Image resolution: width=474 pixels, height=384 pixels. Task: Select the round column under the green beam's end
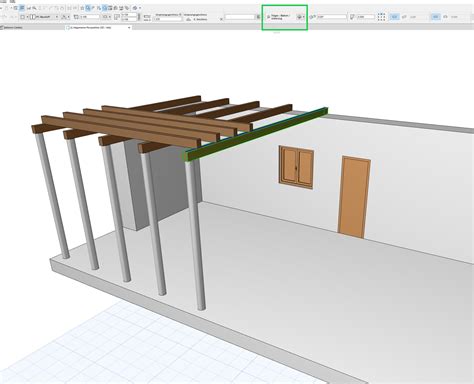tap(195, 235)
